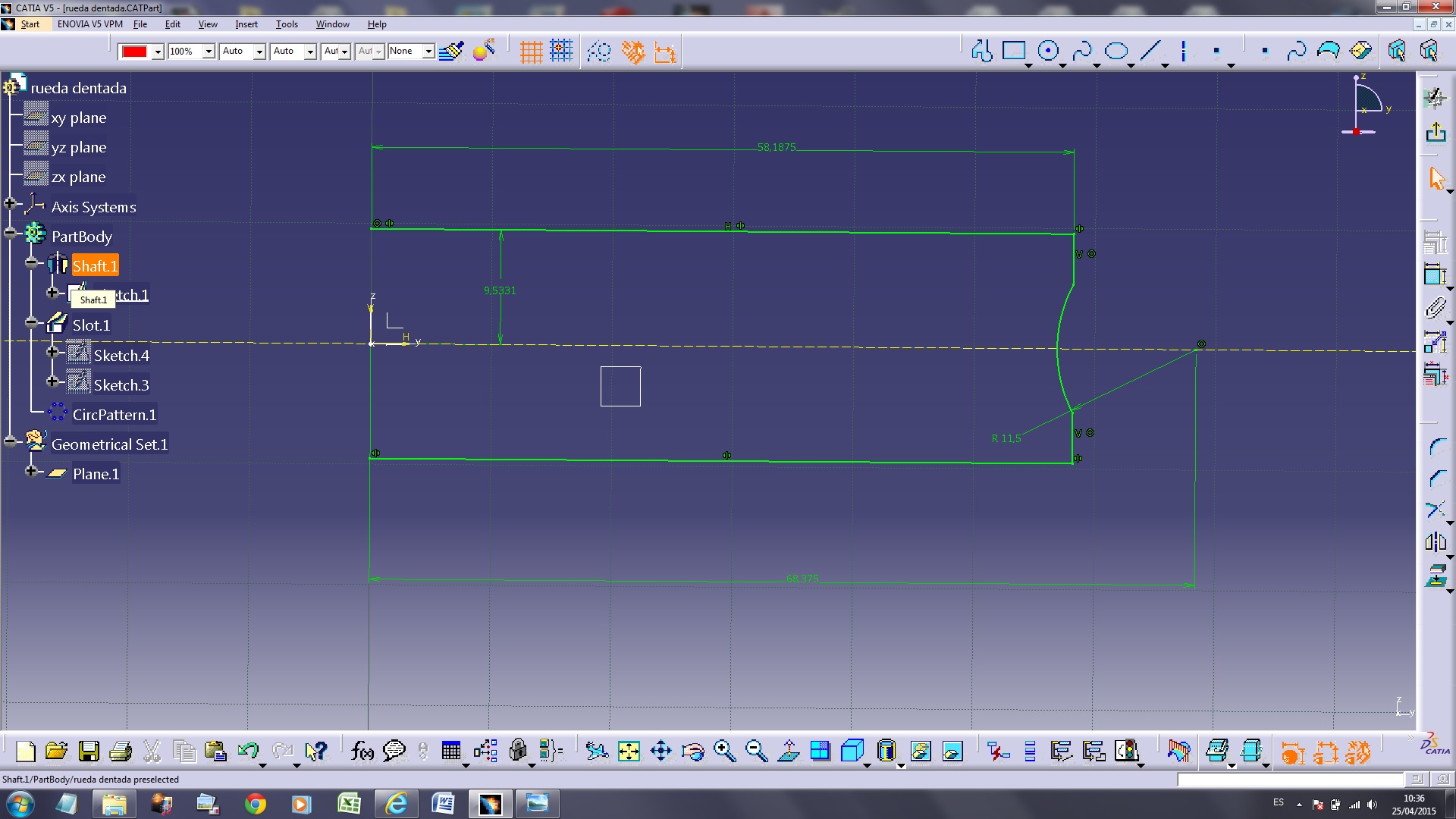
Task: Click the Print icon
Action: click(121, 751)
